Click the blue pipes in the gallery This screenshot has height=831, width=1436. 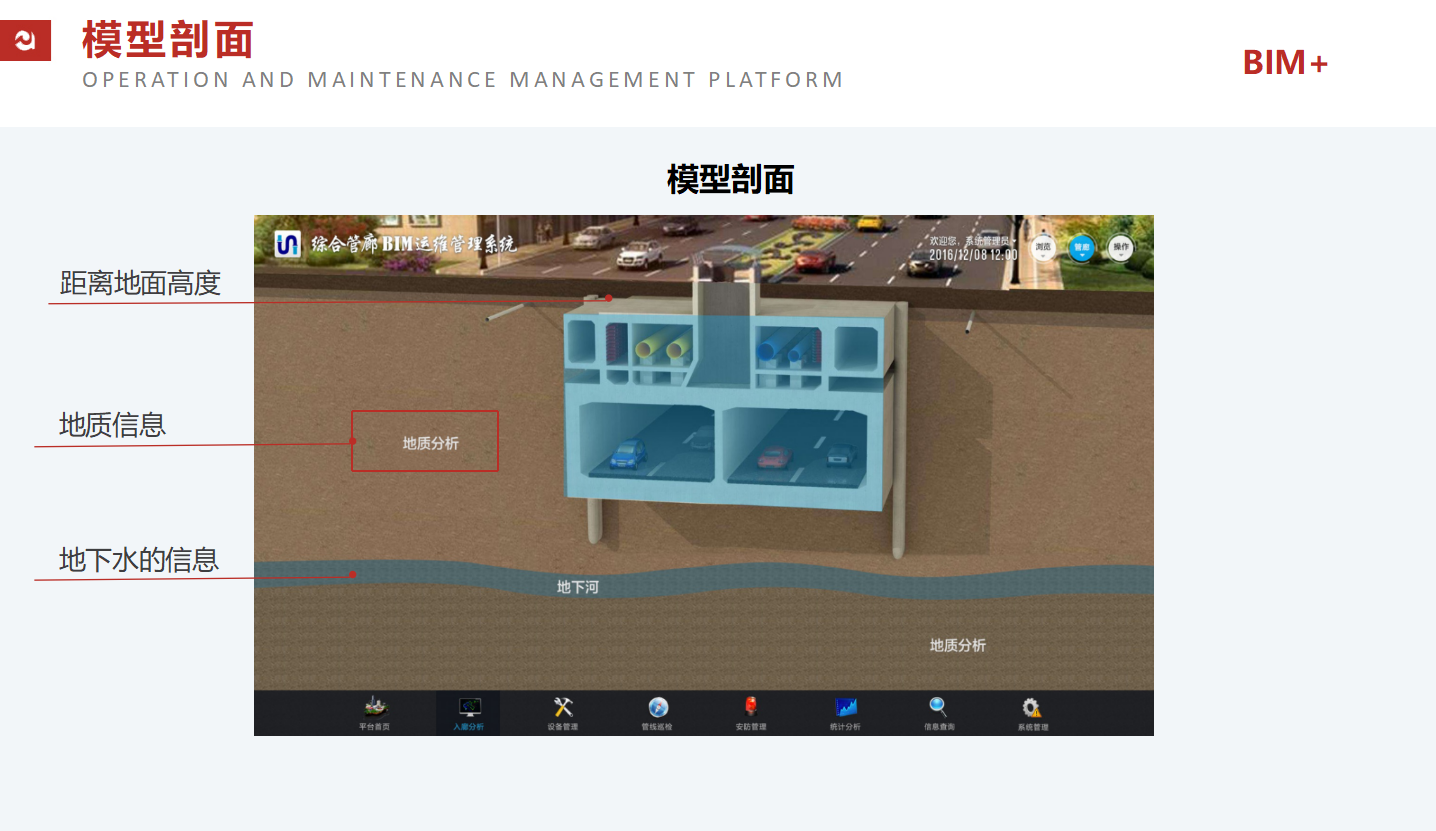coord(785,347)
